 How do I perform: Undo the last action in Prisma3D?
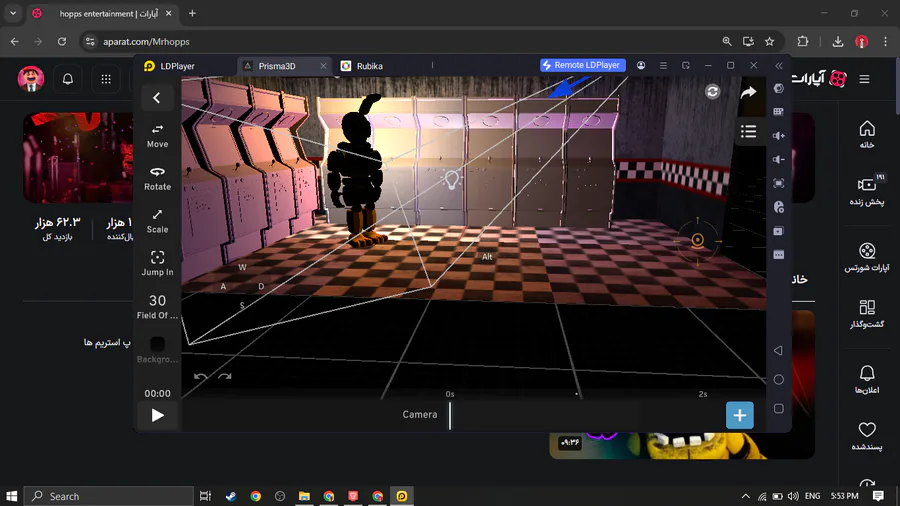(200, 377)
